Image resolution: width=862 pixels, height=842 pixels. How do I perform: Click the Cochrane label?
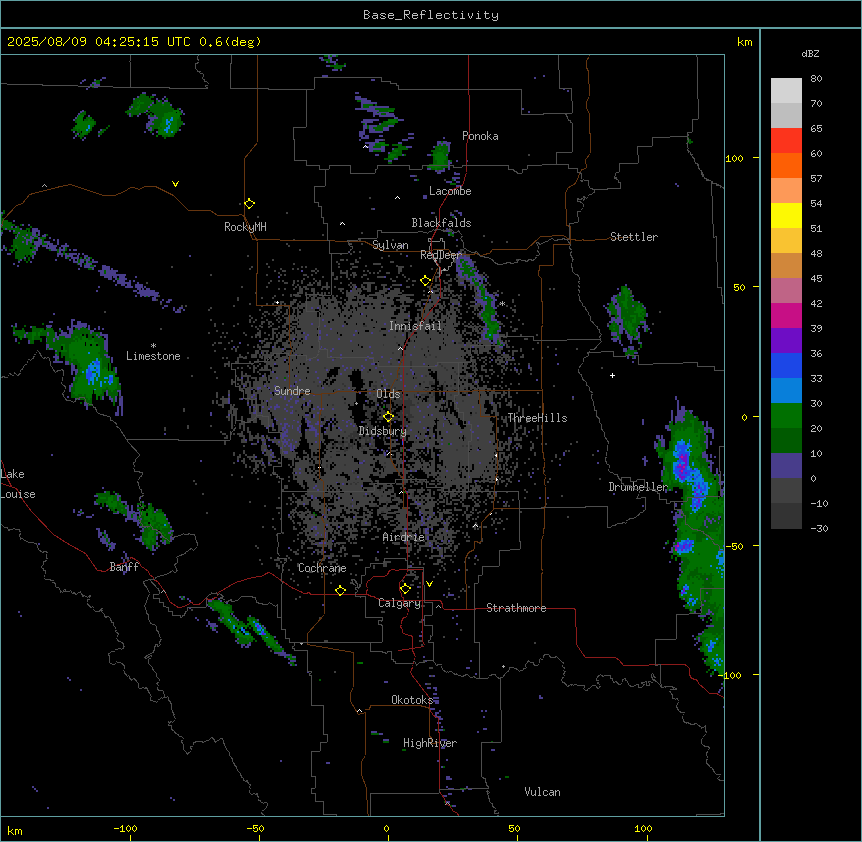pos(322,568)
